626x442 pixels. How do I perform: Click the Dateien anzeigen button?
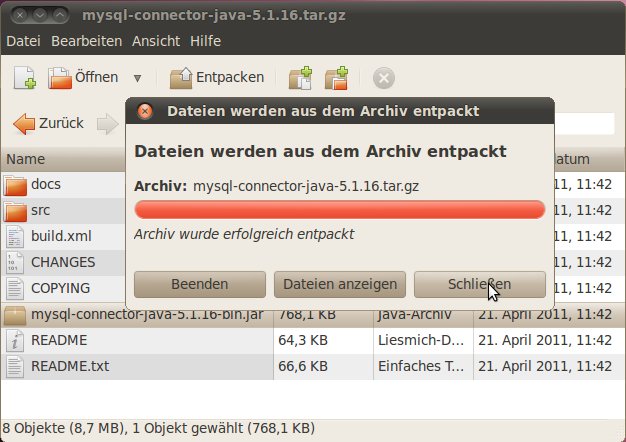pyautogui.click(x=340, y=284)
